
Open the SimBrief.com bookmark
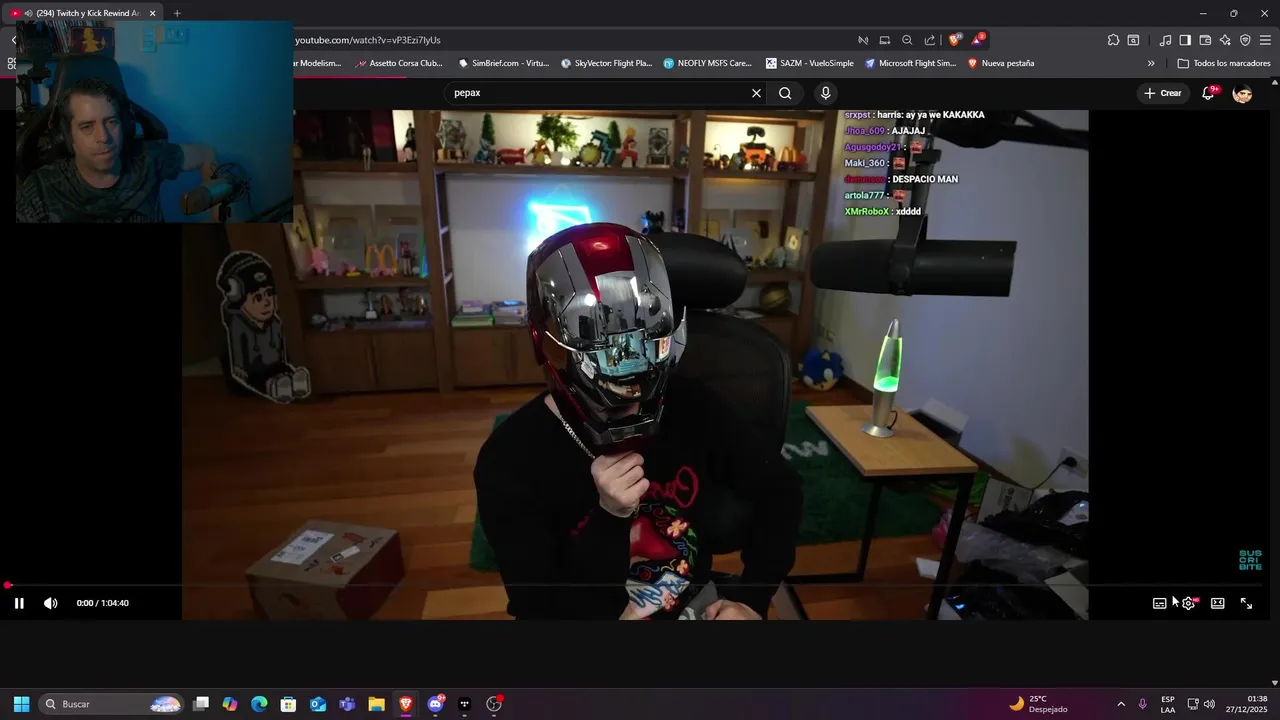click(x=503, y=63)
